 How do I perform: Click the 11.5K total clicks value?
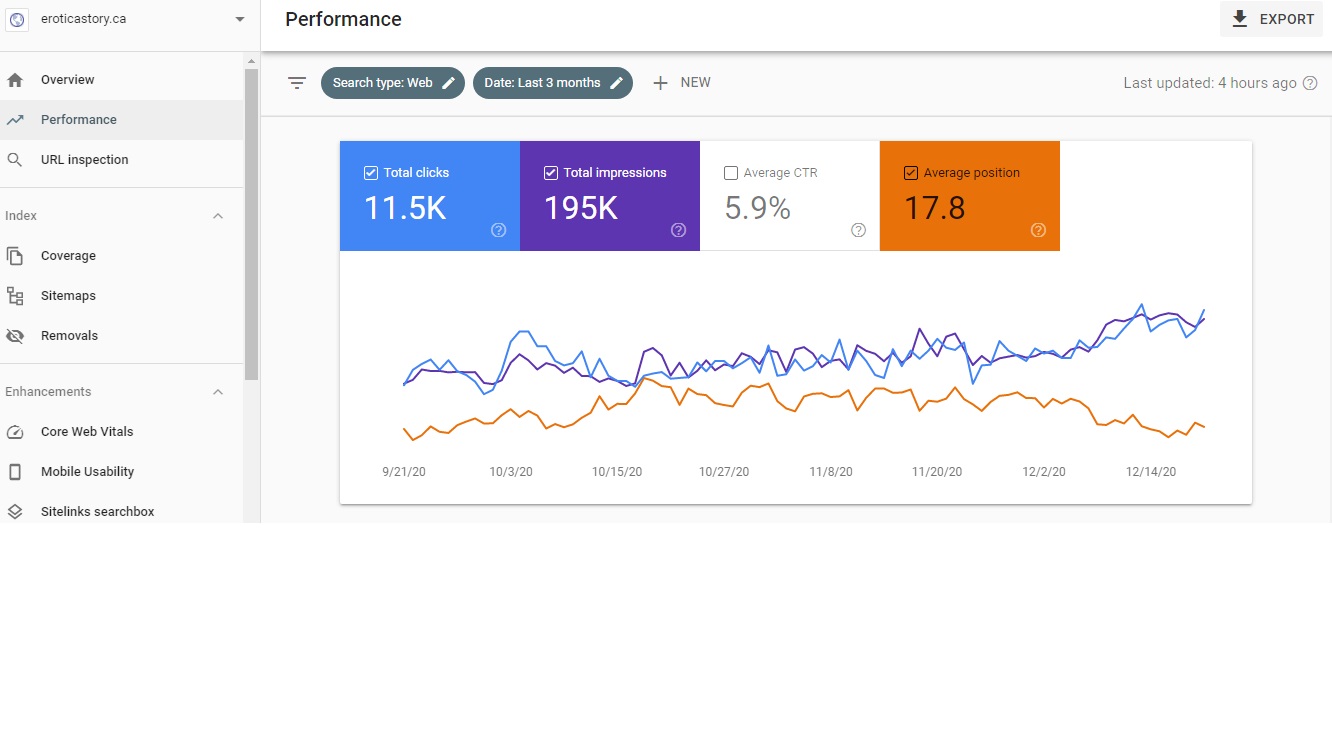click(405, 208)
